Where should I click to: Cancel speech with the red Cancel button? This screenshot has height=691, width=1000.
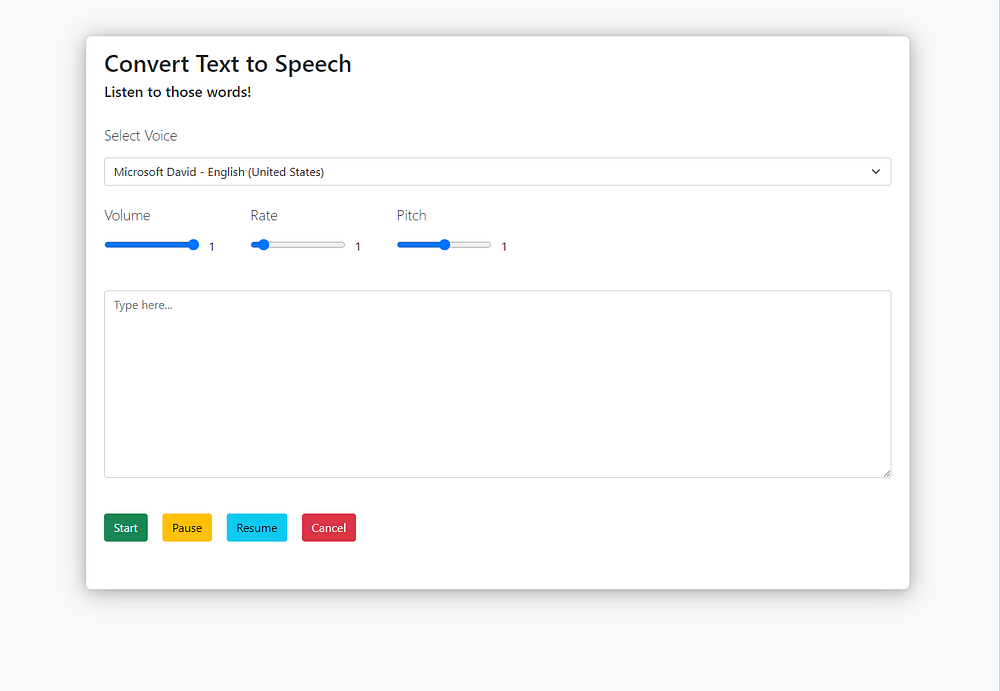tap(329, 528)
